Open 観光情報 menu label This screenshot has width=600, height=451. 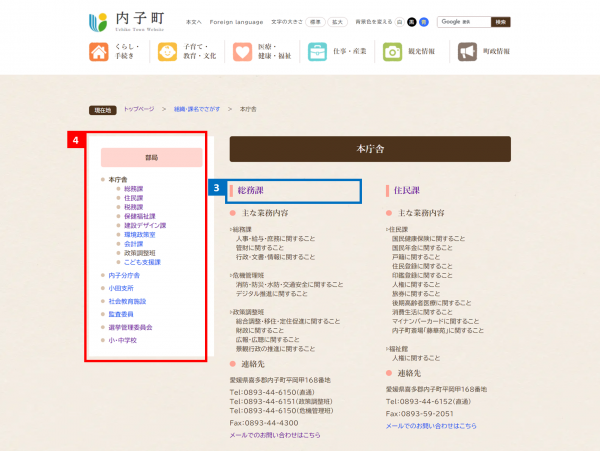coord(421,51)
